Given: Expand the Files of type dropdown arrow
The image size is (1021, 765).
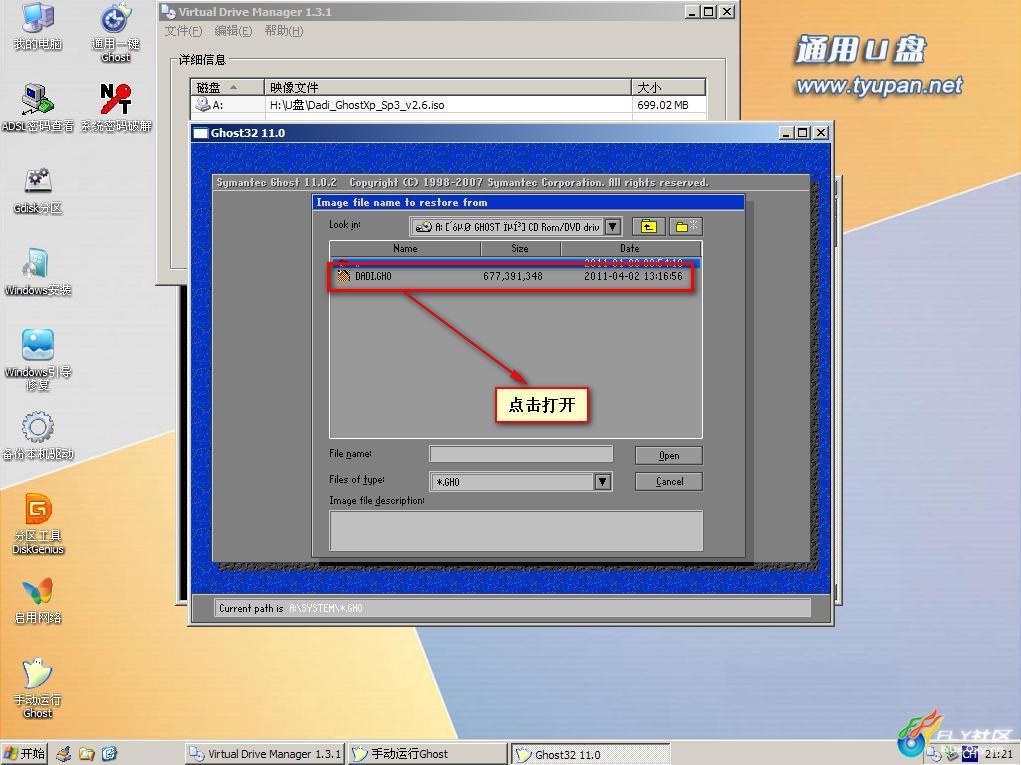Looking at the screenshot, I should click(x=602, y=482).
